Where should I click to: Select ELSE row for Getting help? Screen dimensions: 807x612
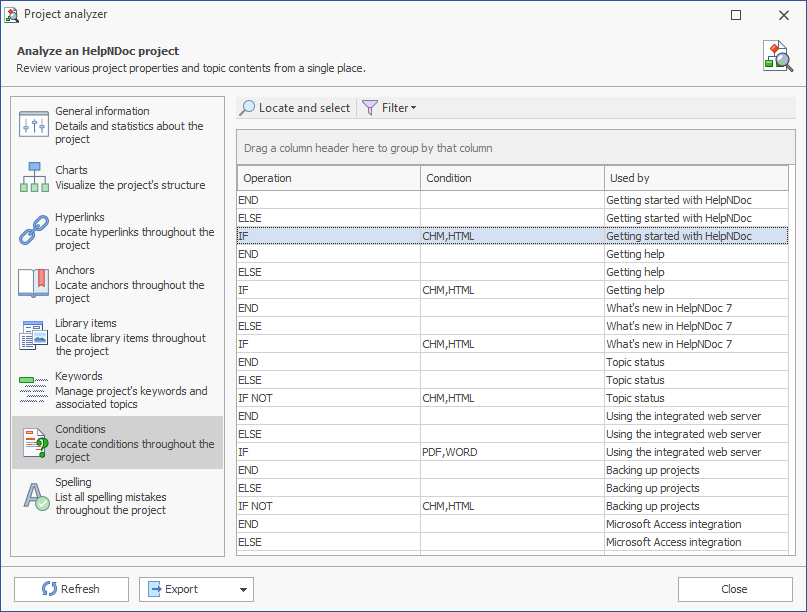513,272
